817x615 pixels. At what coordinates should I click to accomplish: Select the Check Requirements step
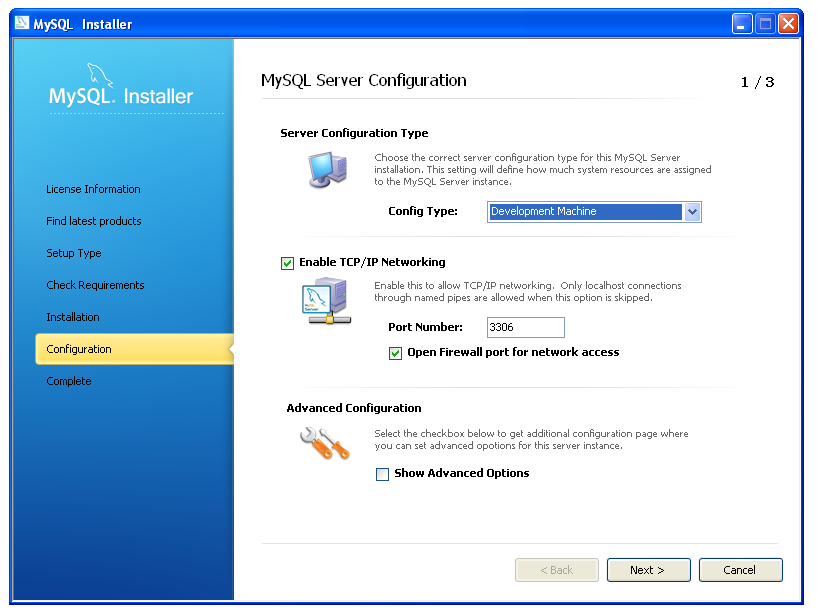(95, 285)
